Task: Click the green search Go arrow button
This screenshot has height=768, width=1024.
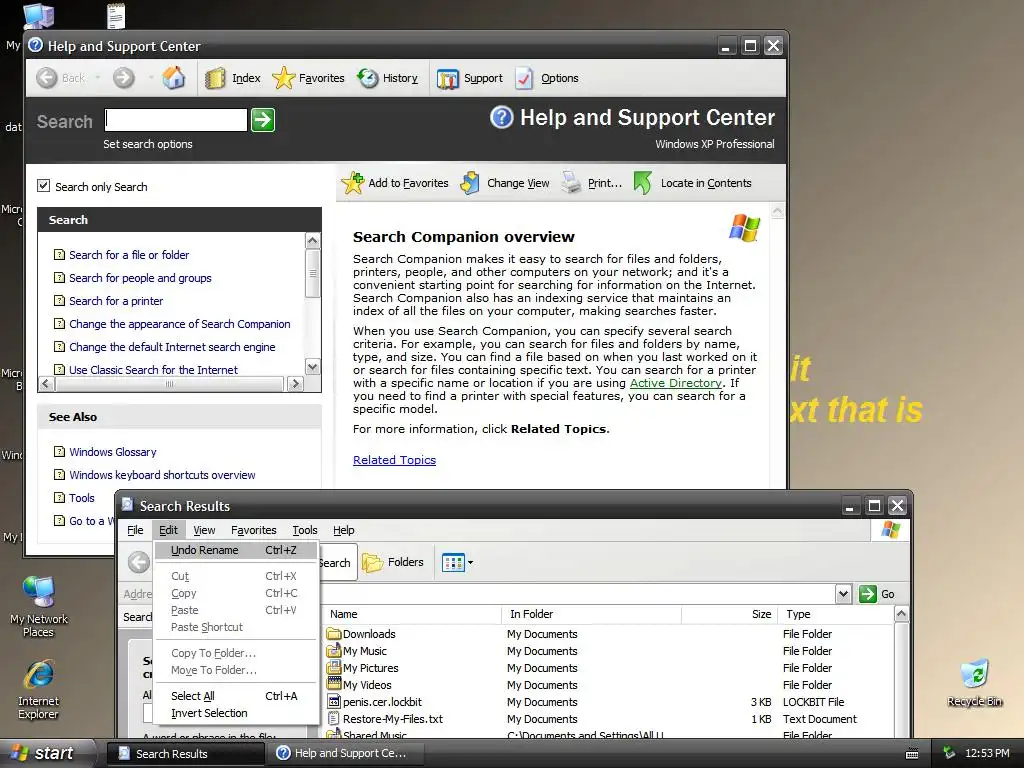Action: click(263, 120)
